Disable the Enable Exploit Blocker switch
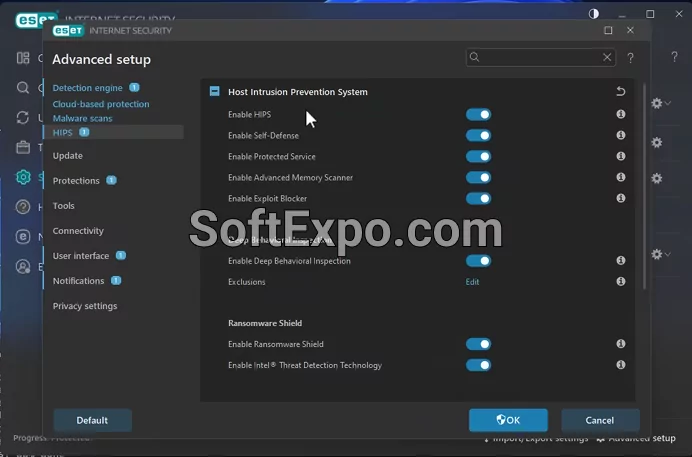Image resolution: width=692 pixels, height=457 pixels. pyautogui.click(x=478, y=199)
